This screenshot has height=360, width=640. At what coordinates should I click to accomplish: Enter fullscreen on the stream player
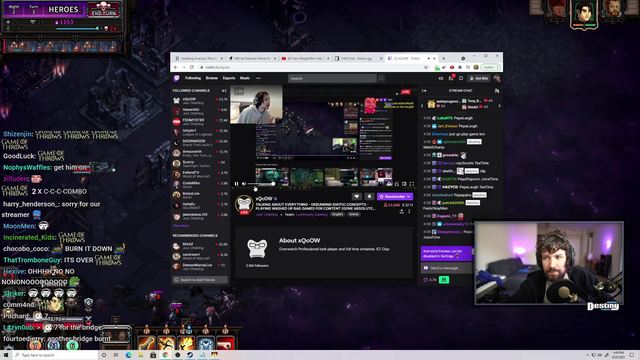click(x=411, y=184)
